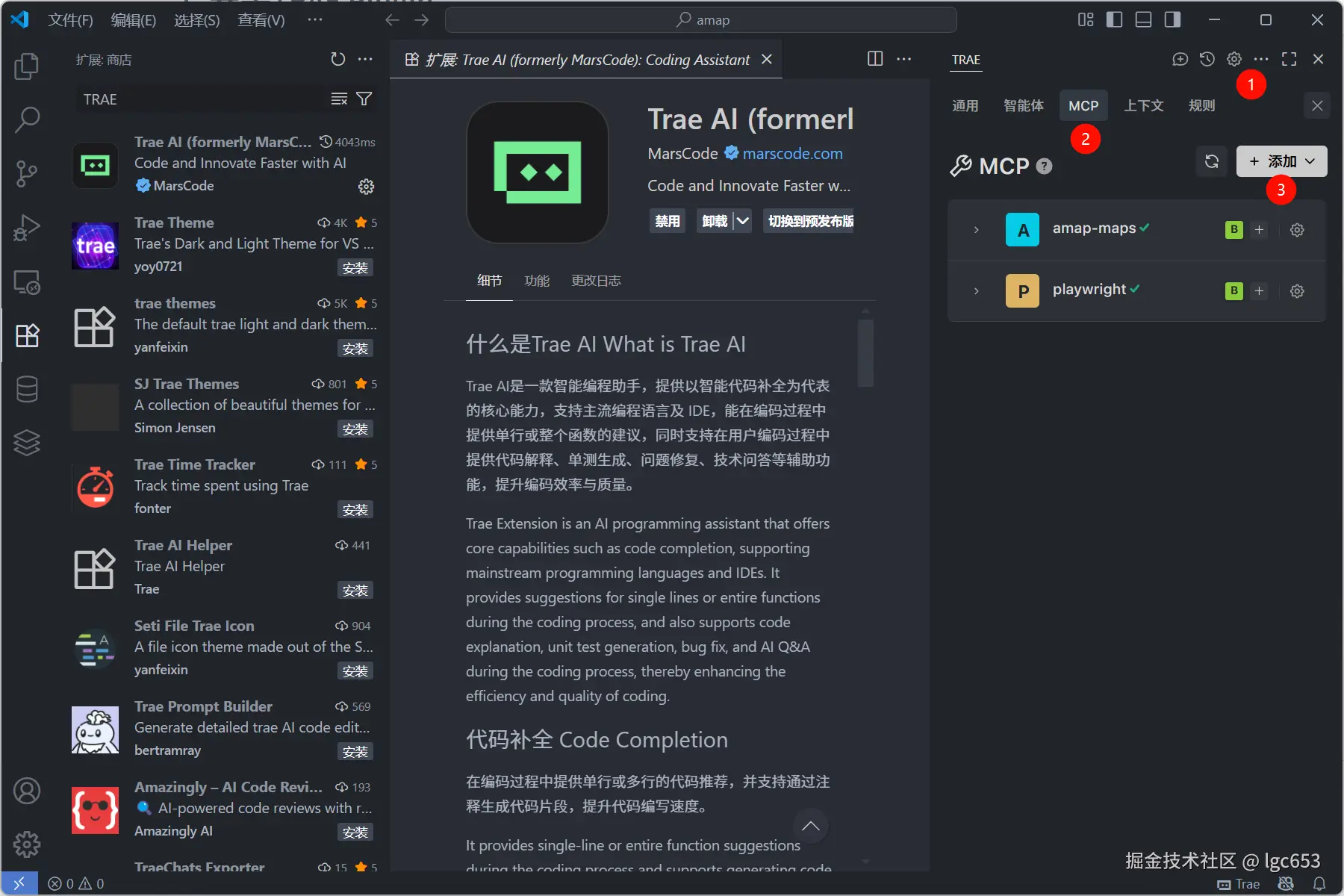Maximize the TRAE panel to full screen
This screenshot has width=1344, height=896.
coord(1289,59)
